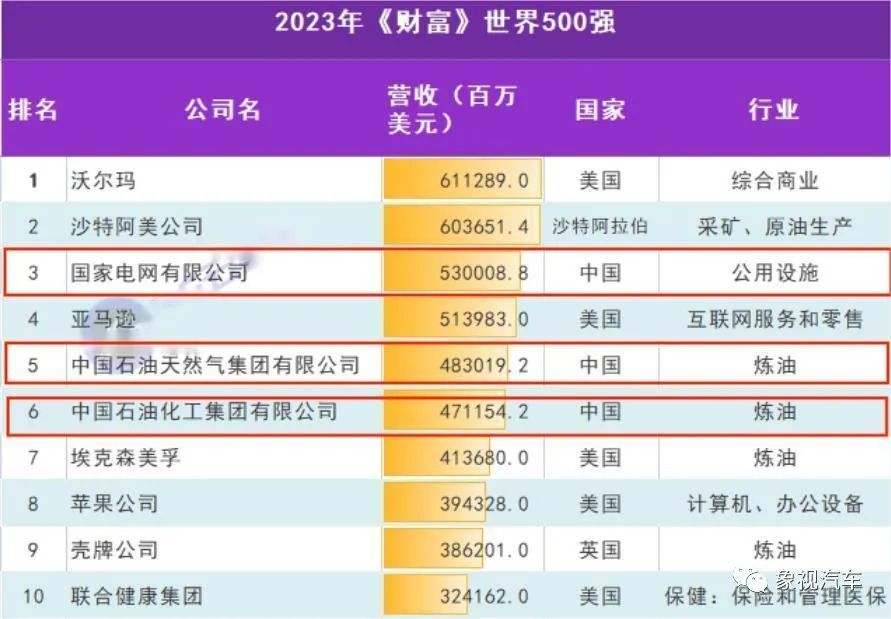
Task: Click 沙特阿美公司 in the company column
Action: click(x=115, y=226)
